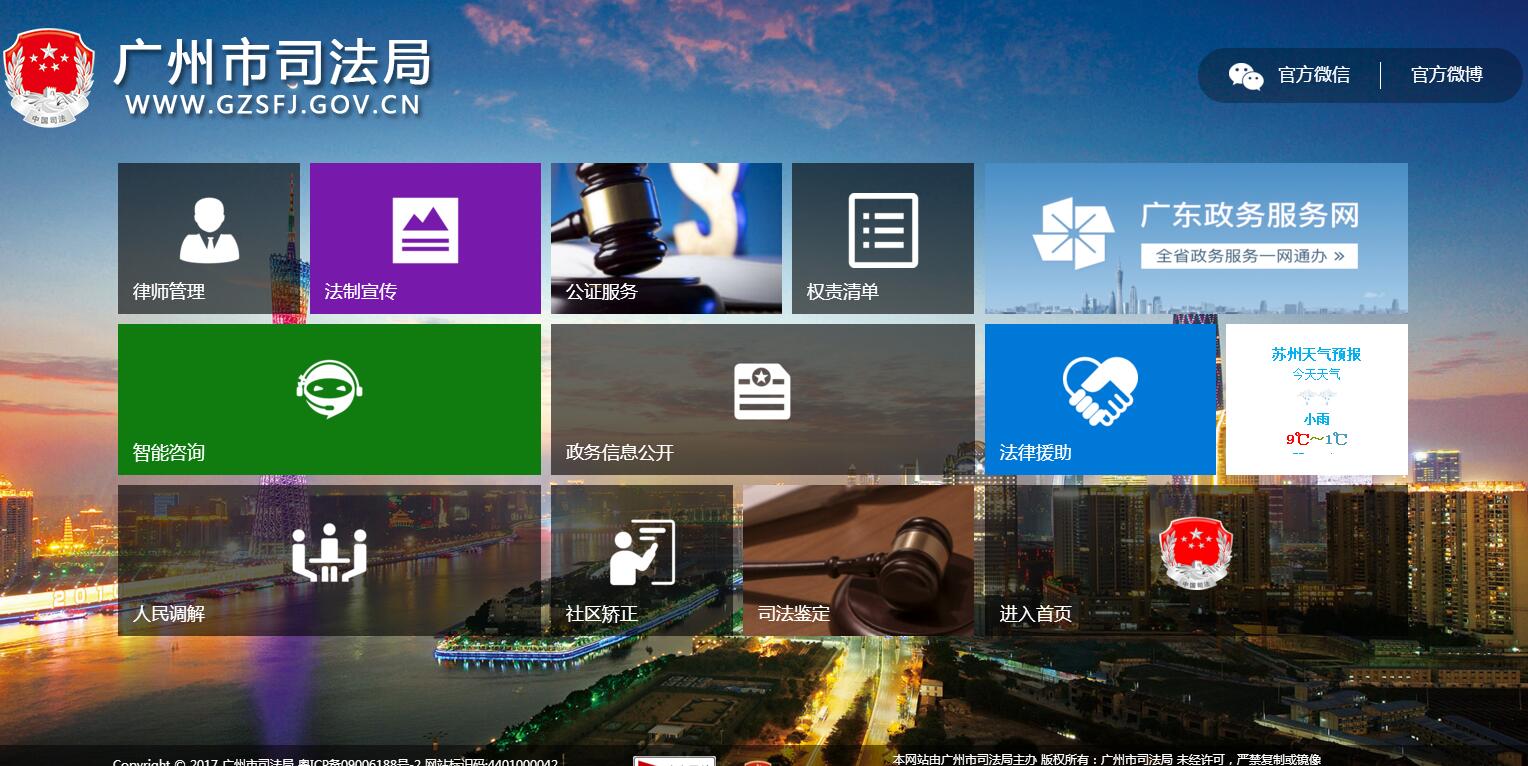Open the 社区矫正 presenter icon
Image resolution: width=1528 pixels, height=766 pixels.
(642, 552)
